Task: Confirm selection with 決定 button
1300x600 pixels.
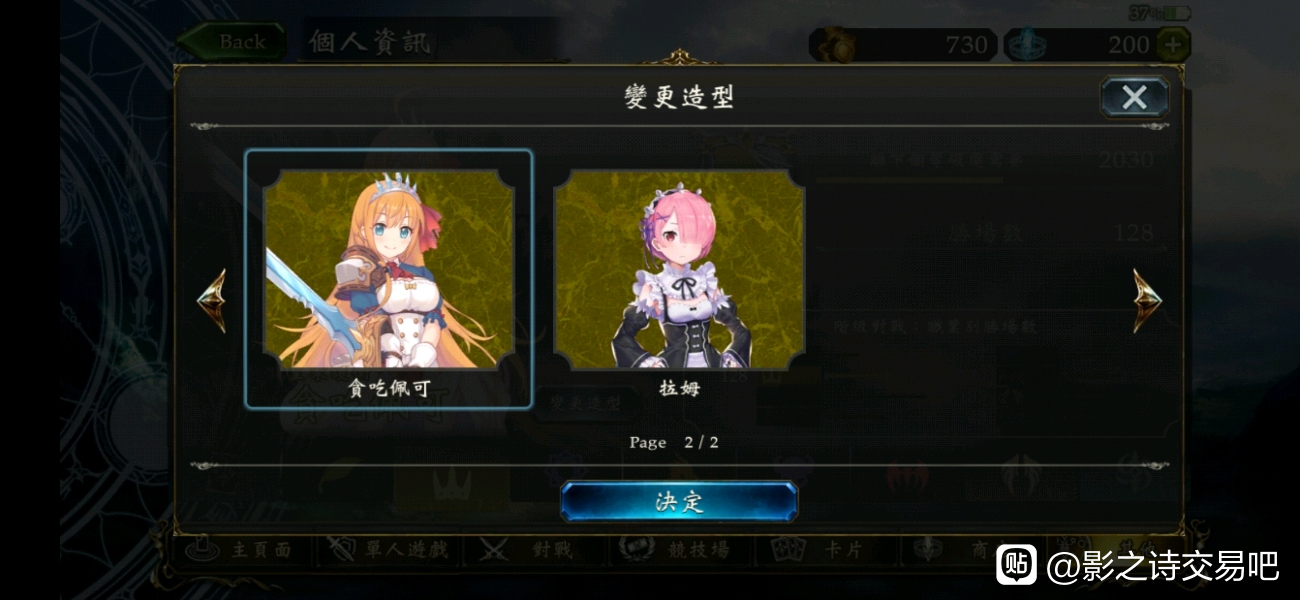Action: (x=679, y=501)
